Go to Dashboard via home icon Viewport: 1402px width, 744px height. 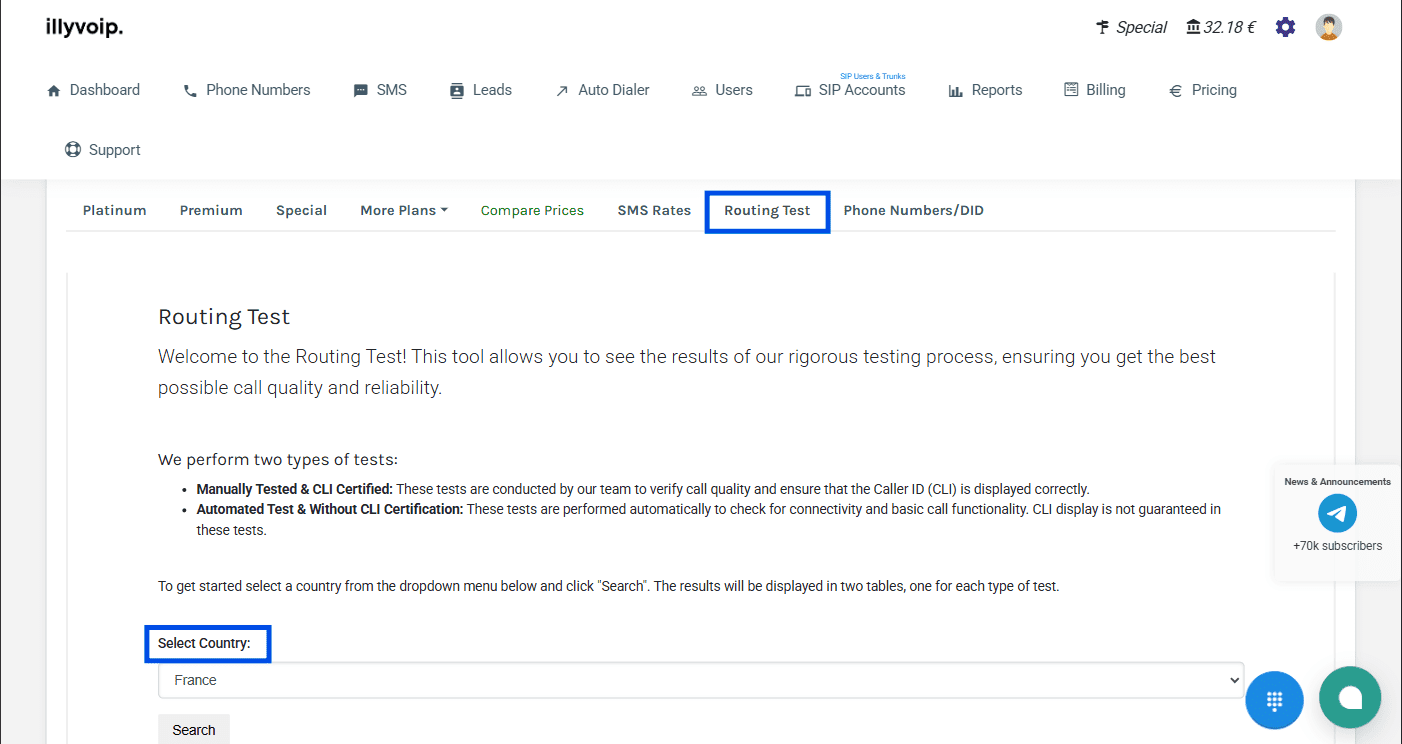point(54,90)
